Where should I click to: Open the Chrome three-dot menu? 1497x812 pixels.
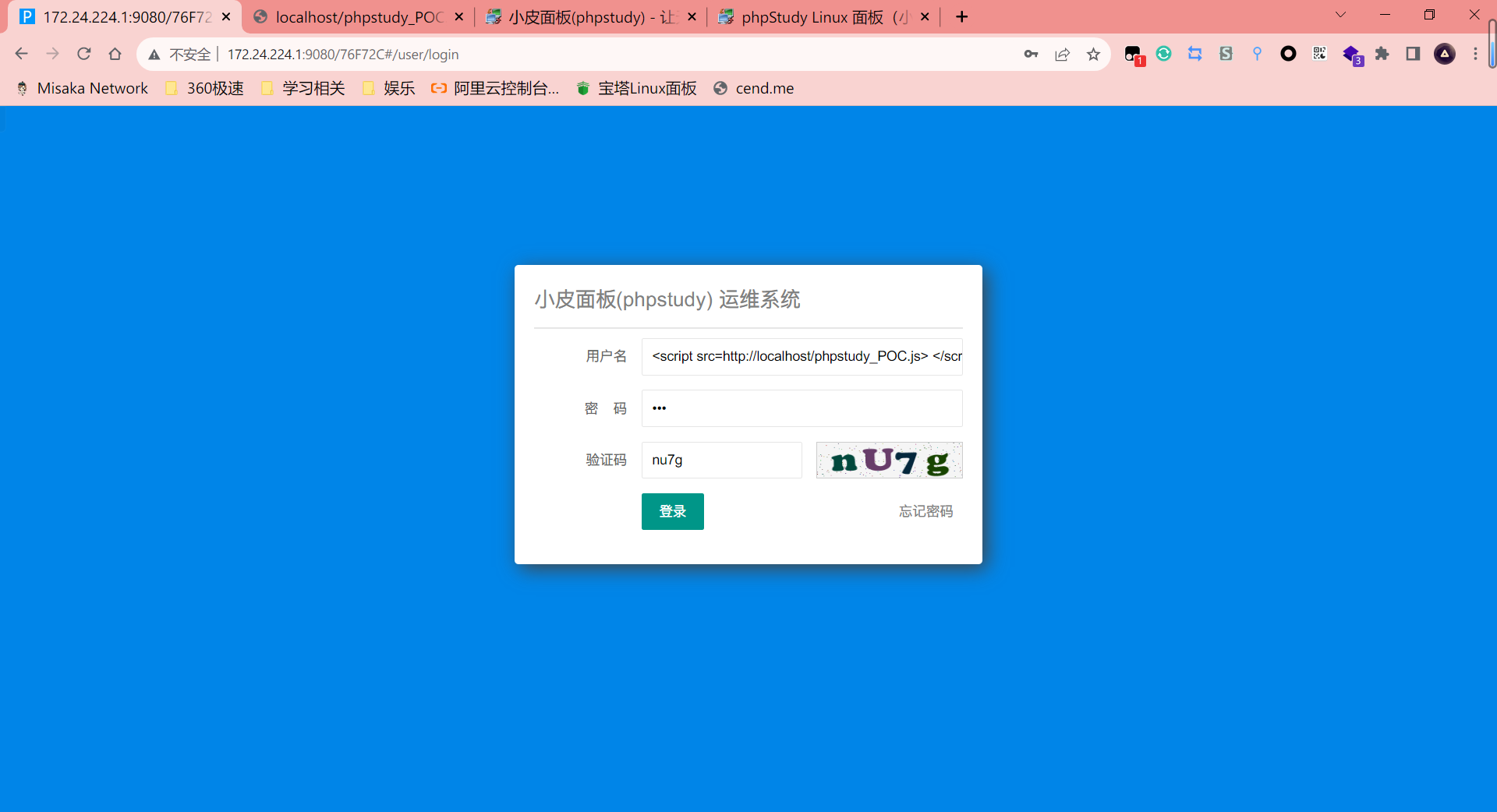[1475, 53]
